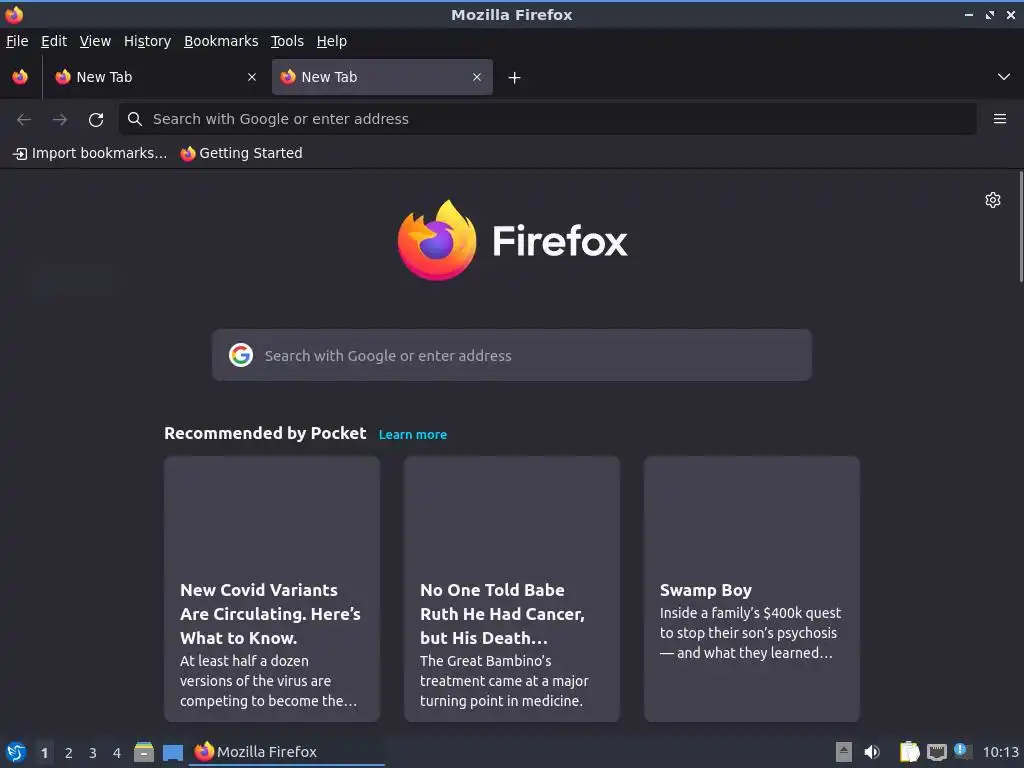Switch to workspace 4
Screen dimensions: 1024x768
click(117, 753)
